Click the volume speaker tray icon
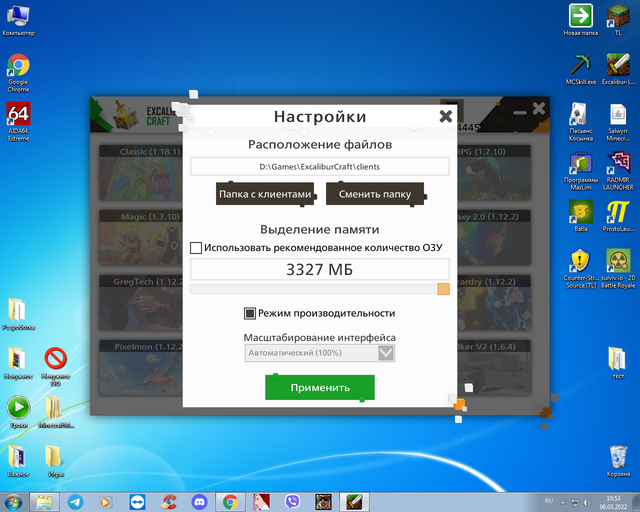640x512 pixels. [587, 502]
